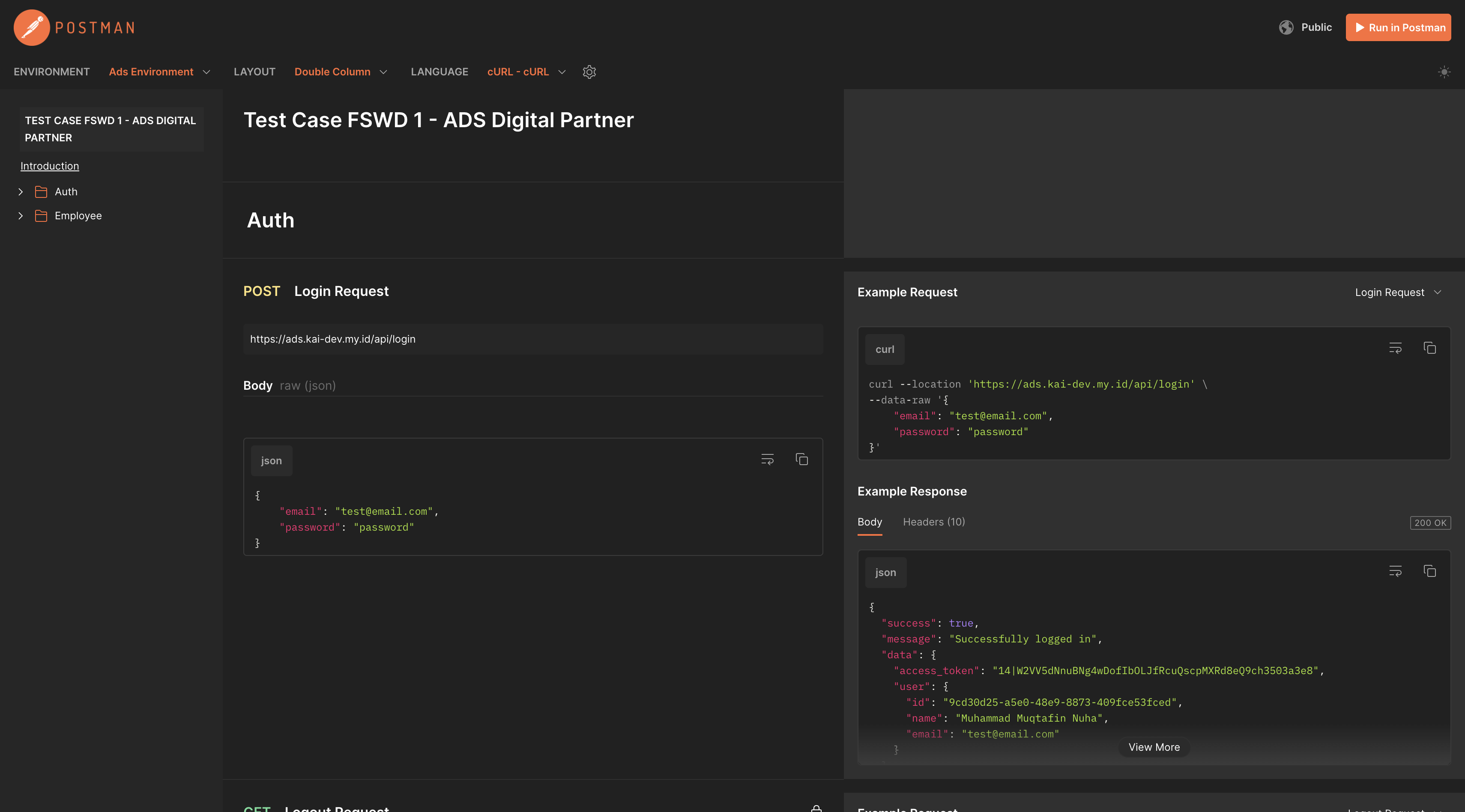
Task: Expand the Employee folder chevron
Action: 21,215
